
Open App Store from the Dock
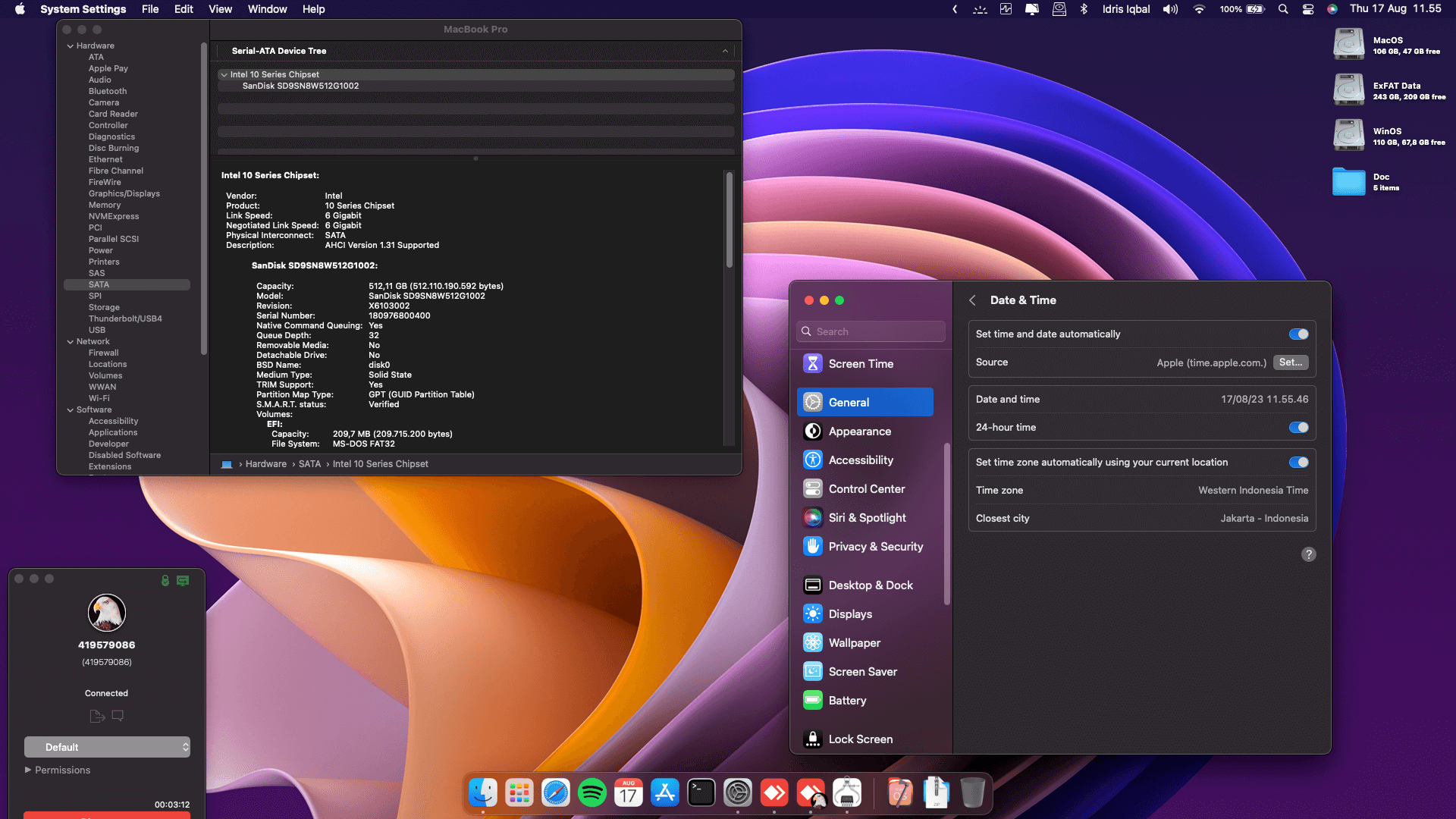click(665, 793)
